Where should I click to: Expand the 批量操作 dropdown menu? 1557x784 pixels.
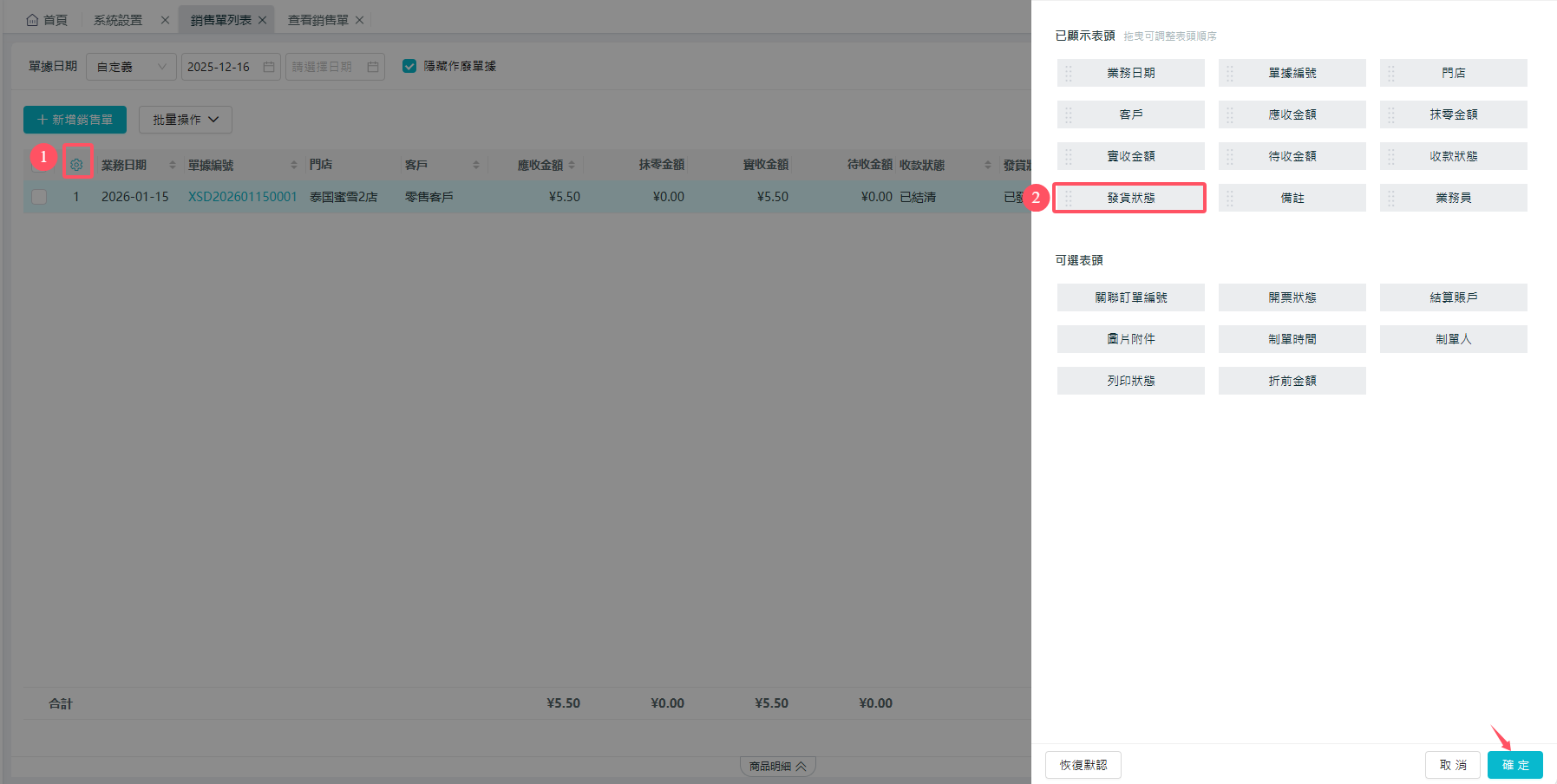tap(185, 120)
